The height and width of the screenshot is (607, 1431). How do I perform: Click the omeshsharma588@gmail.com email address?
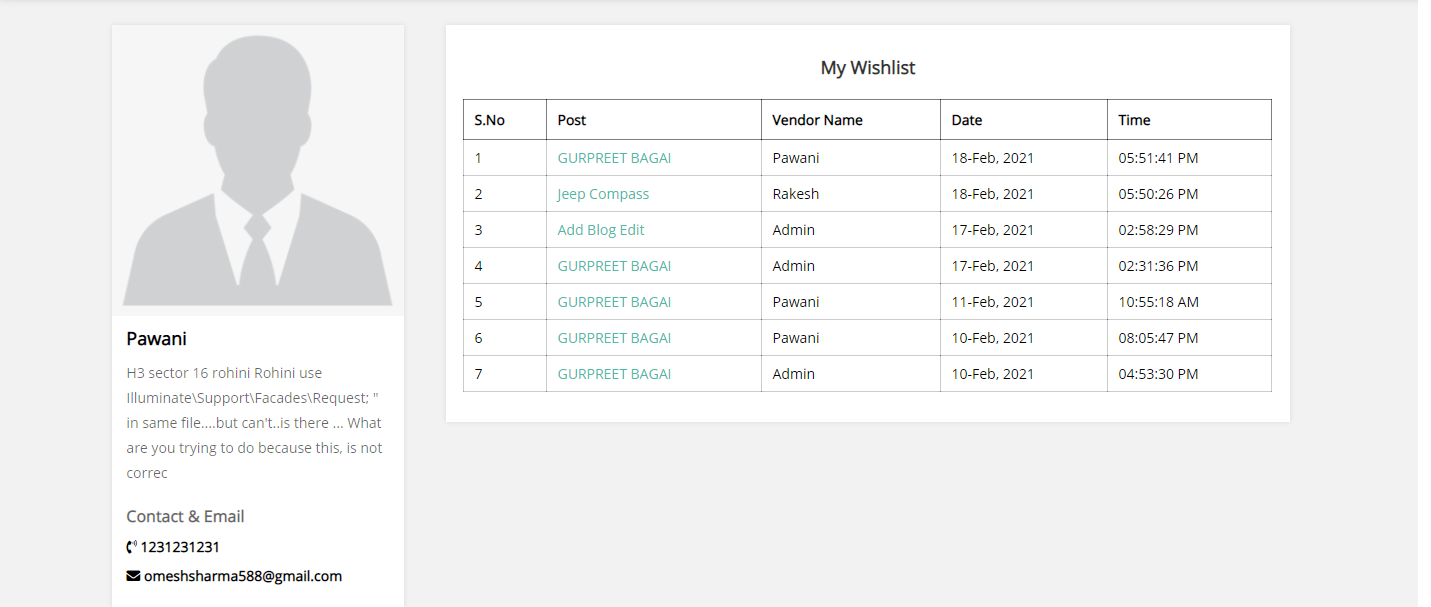pyautogui.click(x=243, y=576)
